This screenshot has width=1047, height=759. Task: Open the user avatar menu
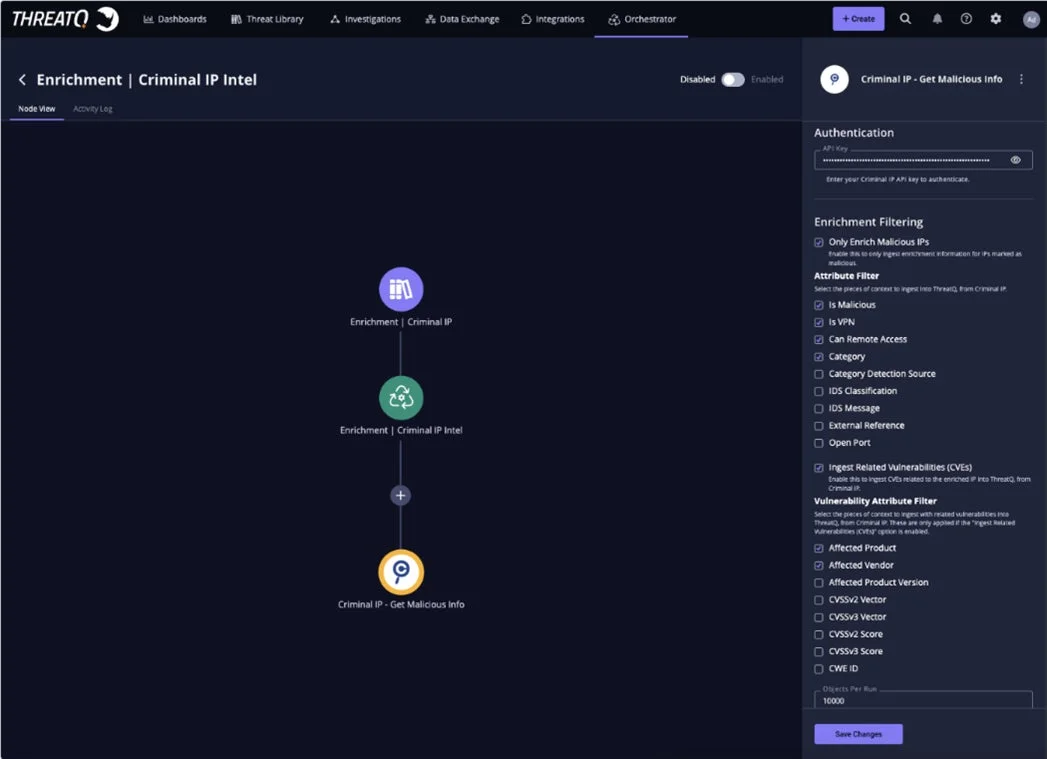(1031, 19)
